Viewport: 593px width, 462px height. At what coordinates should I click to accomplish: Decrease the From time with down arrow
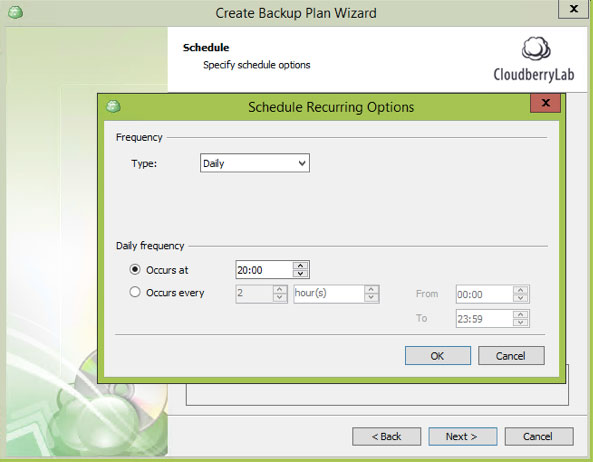(x=521, y=298)
